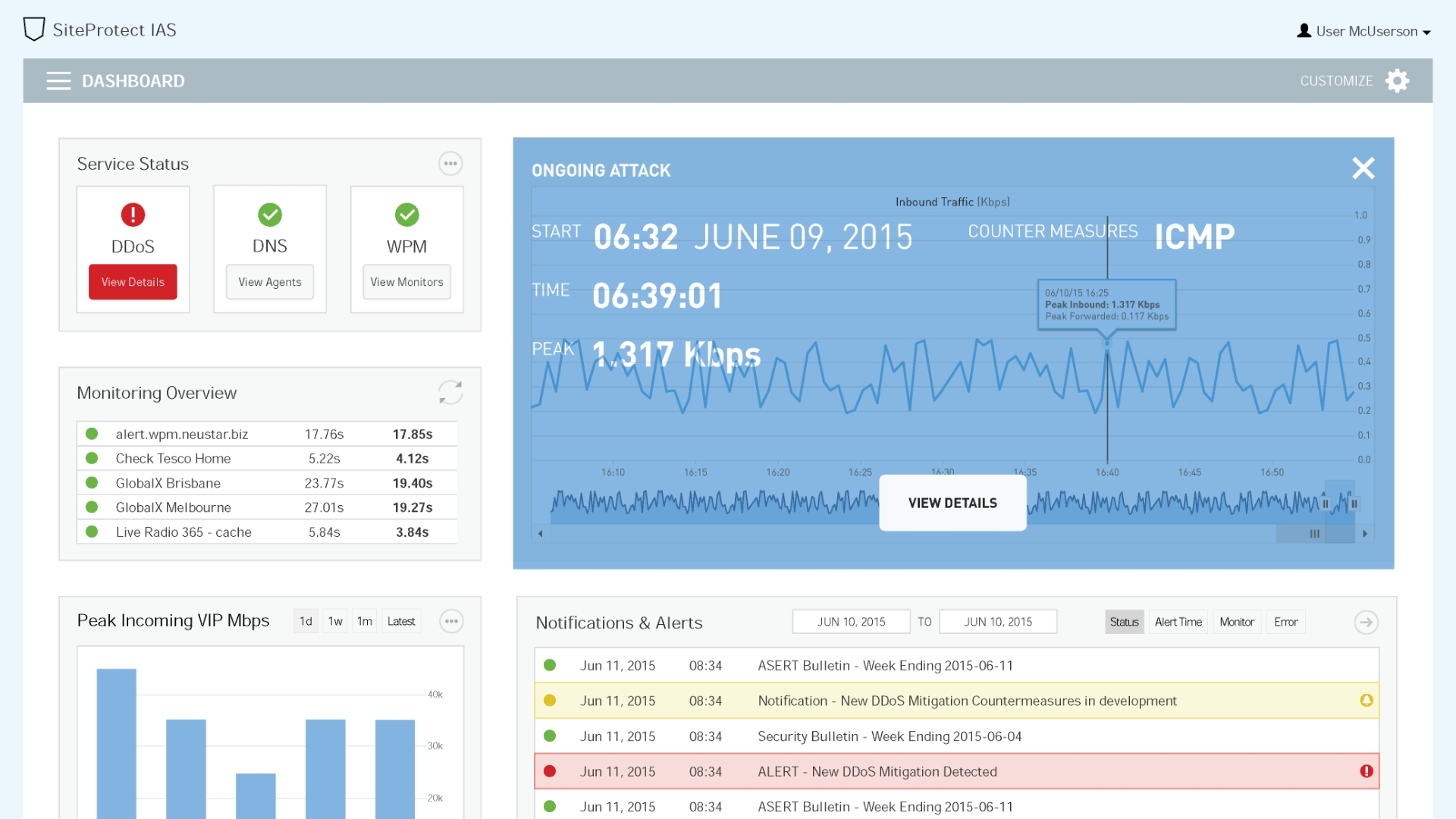Image resolution: width=1456 pixels, height=819 pixels.
Task: Expand the User McUserson dropdown
Action: 1365,31
